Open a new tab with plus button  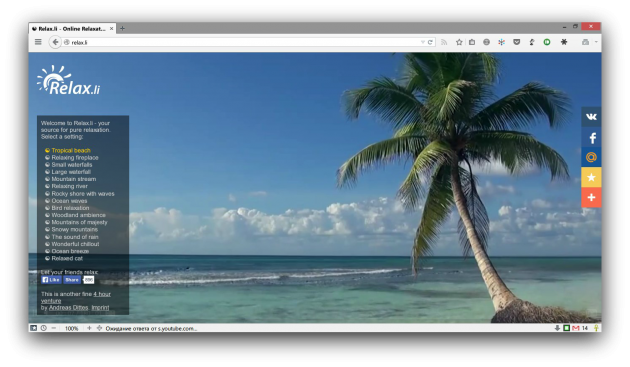pyautogui.click(x=123, y=29)
